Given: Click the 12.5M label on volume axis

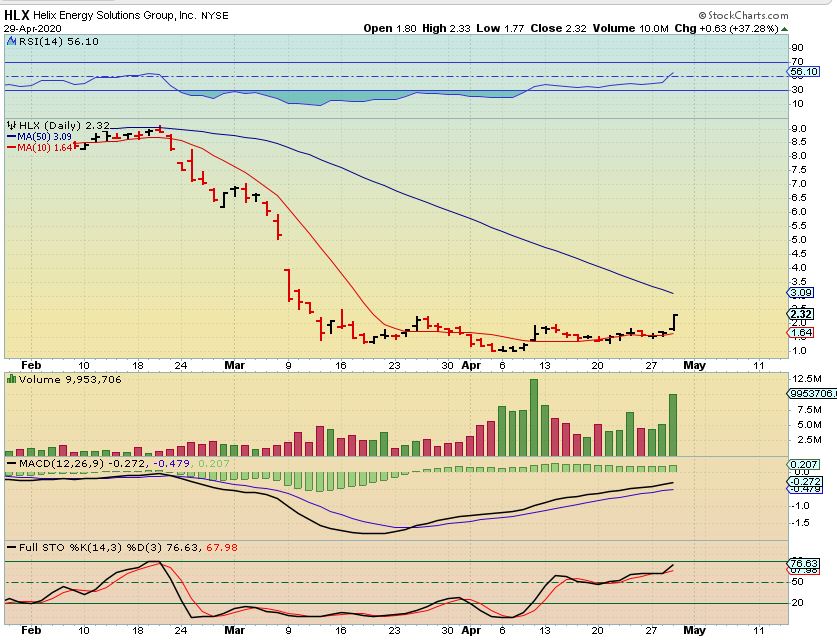Looking at the screenshot, I should (x=807, y=379).
